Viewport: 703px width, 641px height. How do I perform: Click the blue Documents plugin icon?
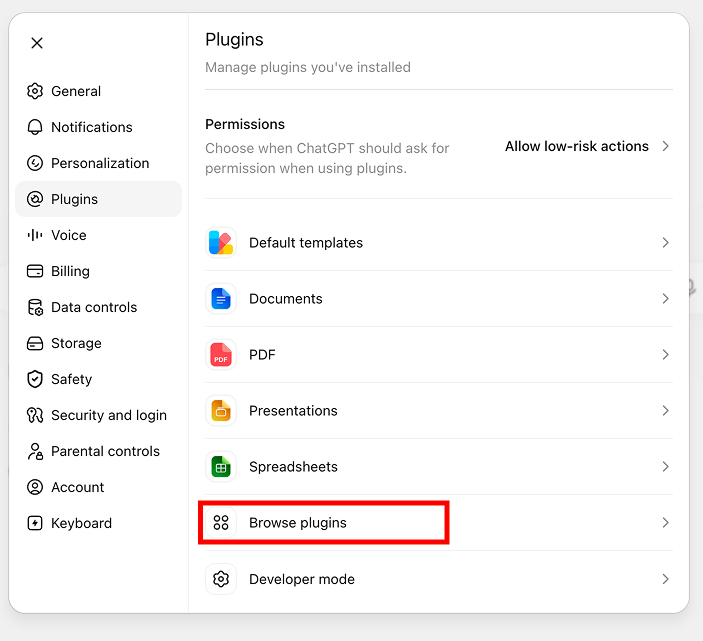click(221, 299)
